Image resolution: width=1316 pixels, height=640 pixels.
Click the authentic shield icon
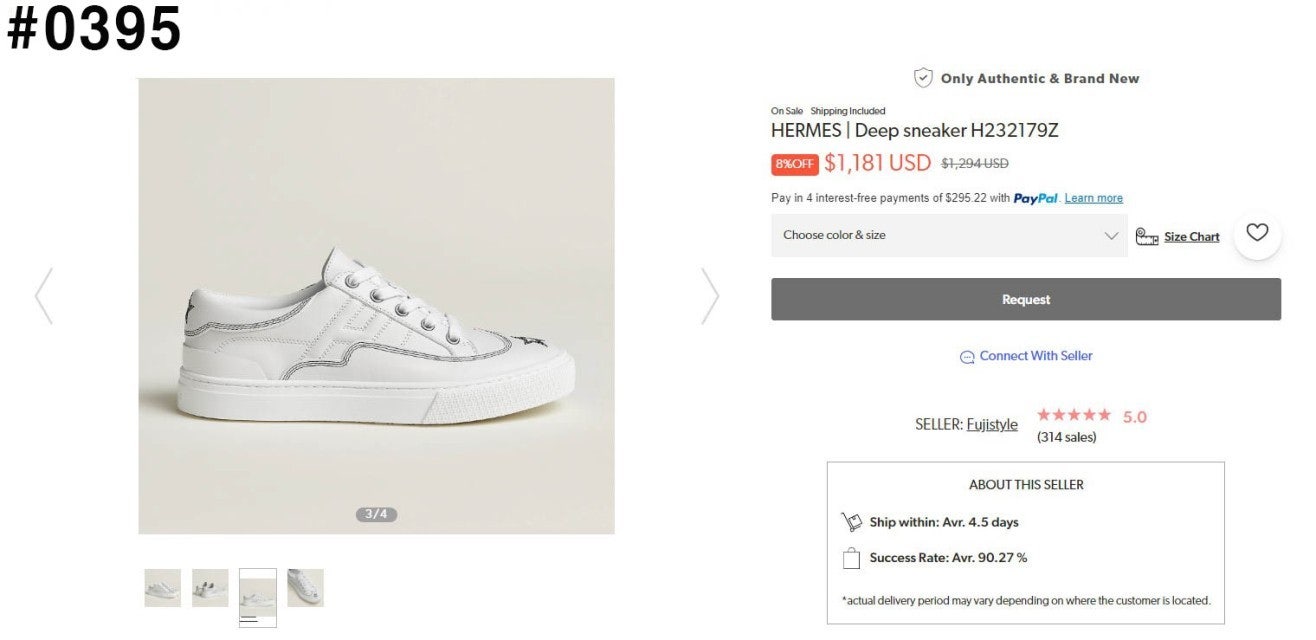click(x=923, y=78)
